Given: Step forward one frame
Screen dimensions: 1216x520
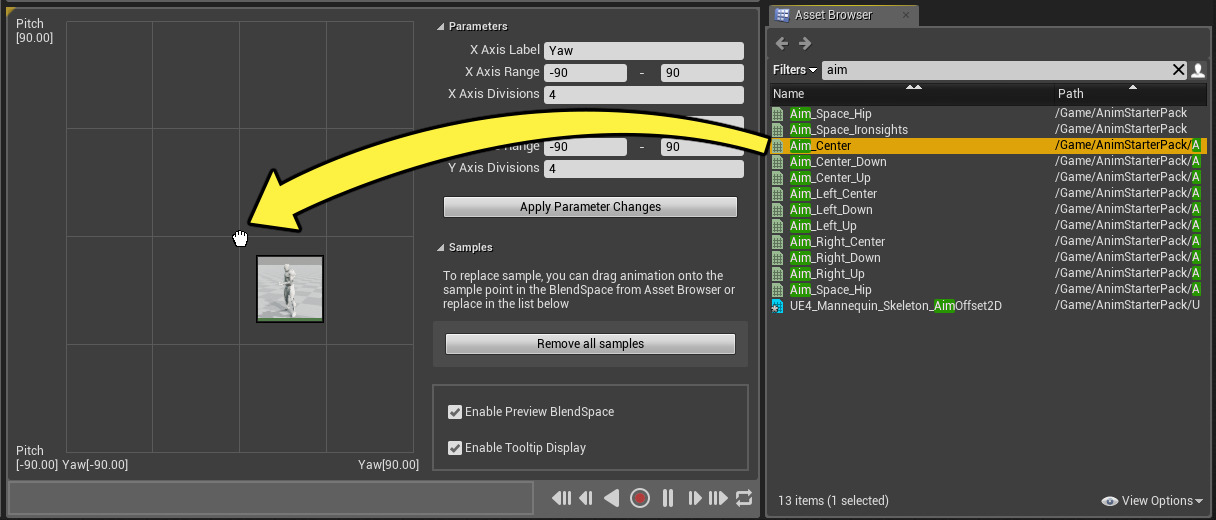Looking at the screenshot, I should click(x=693, y=498).
